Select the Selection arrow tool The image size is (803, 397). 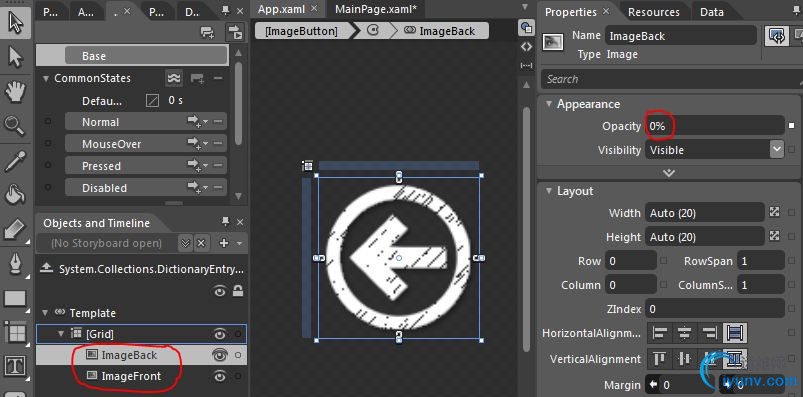(15, 23)
